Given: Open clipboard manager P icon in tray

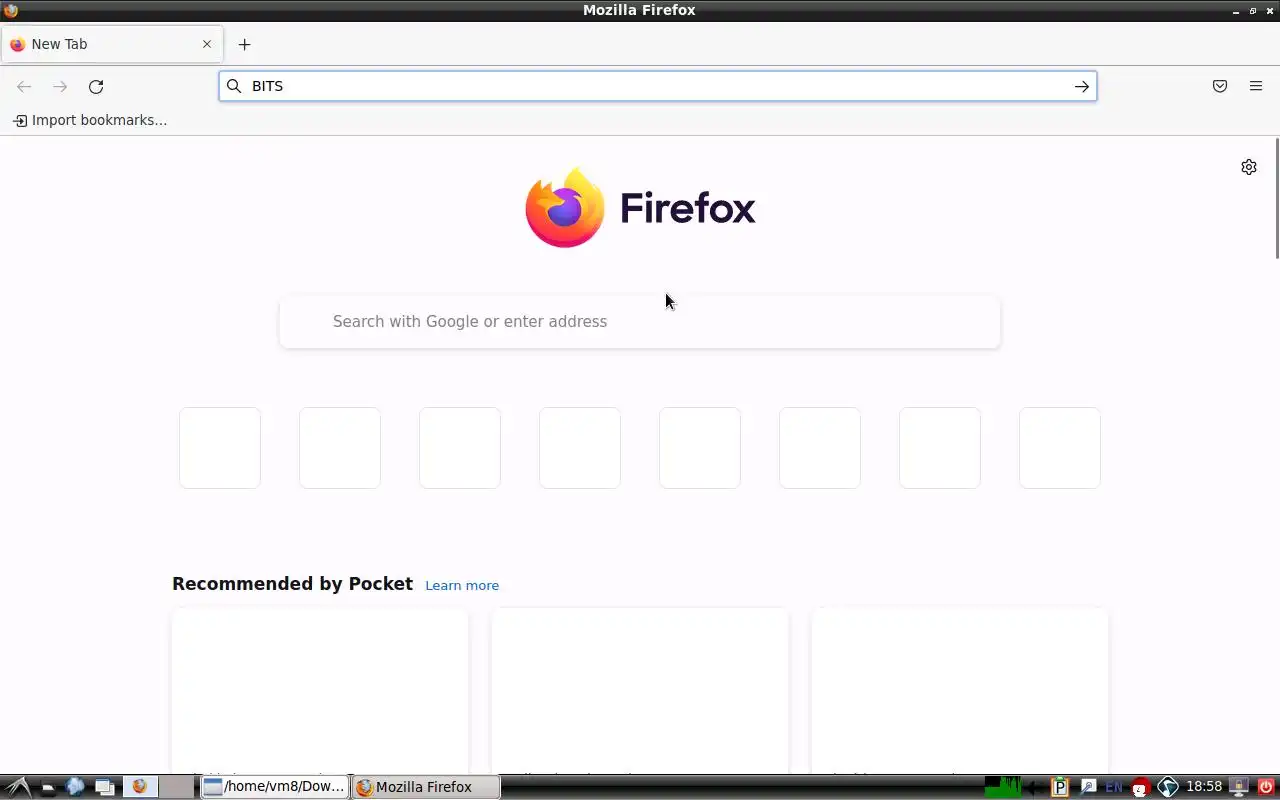Looking at the screenshot, I should (1060, 787).
